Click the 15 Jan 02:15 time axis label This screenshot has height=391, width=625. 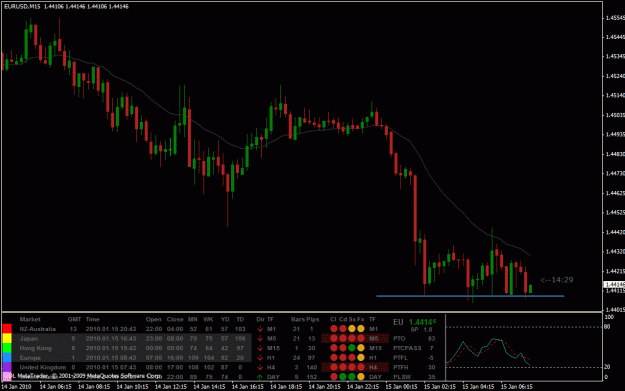tap(440, 387)
